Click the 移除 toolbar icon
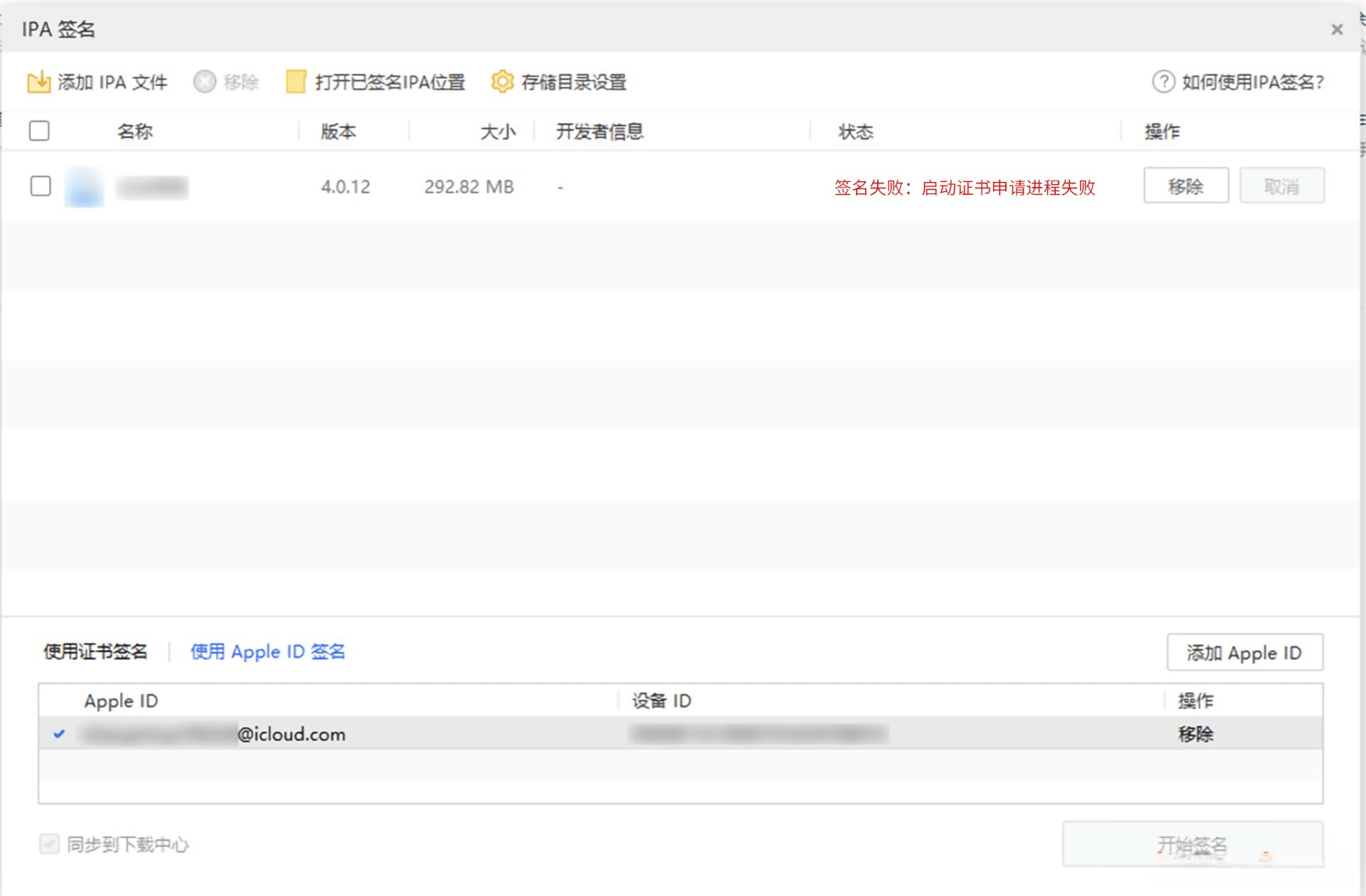 pyautogui.click(x=204, y=82)
